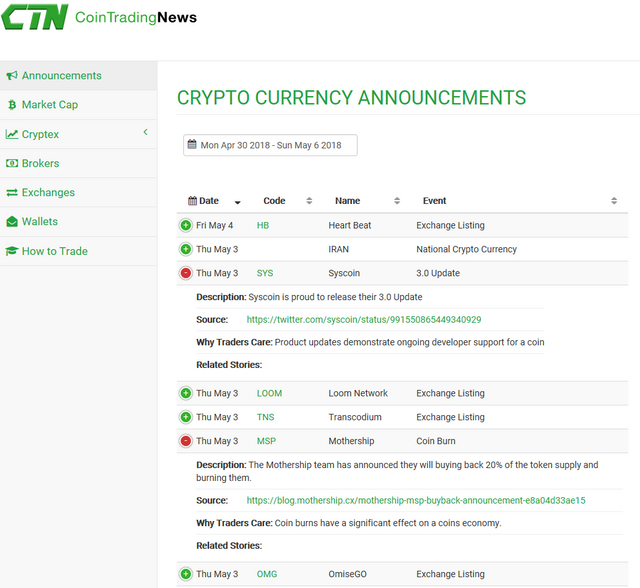This screenshot has height=588, width=640.
Task: Click the Code column header label
Action: pyautogui.click(x=274, y=201)
